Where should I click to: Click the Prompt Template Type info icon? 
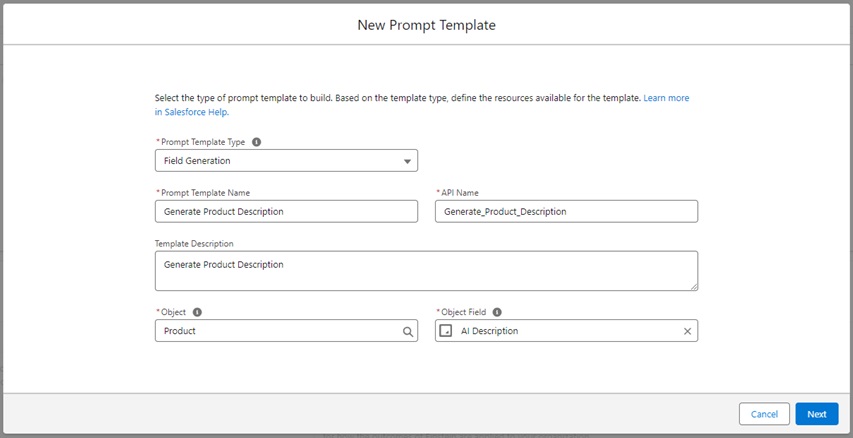257,141
